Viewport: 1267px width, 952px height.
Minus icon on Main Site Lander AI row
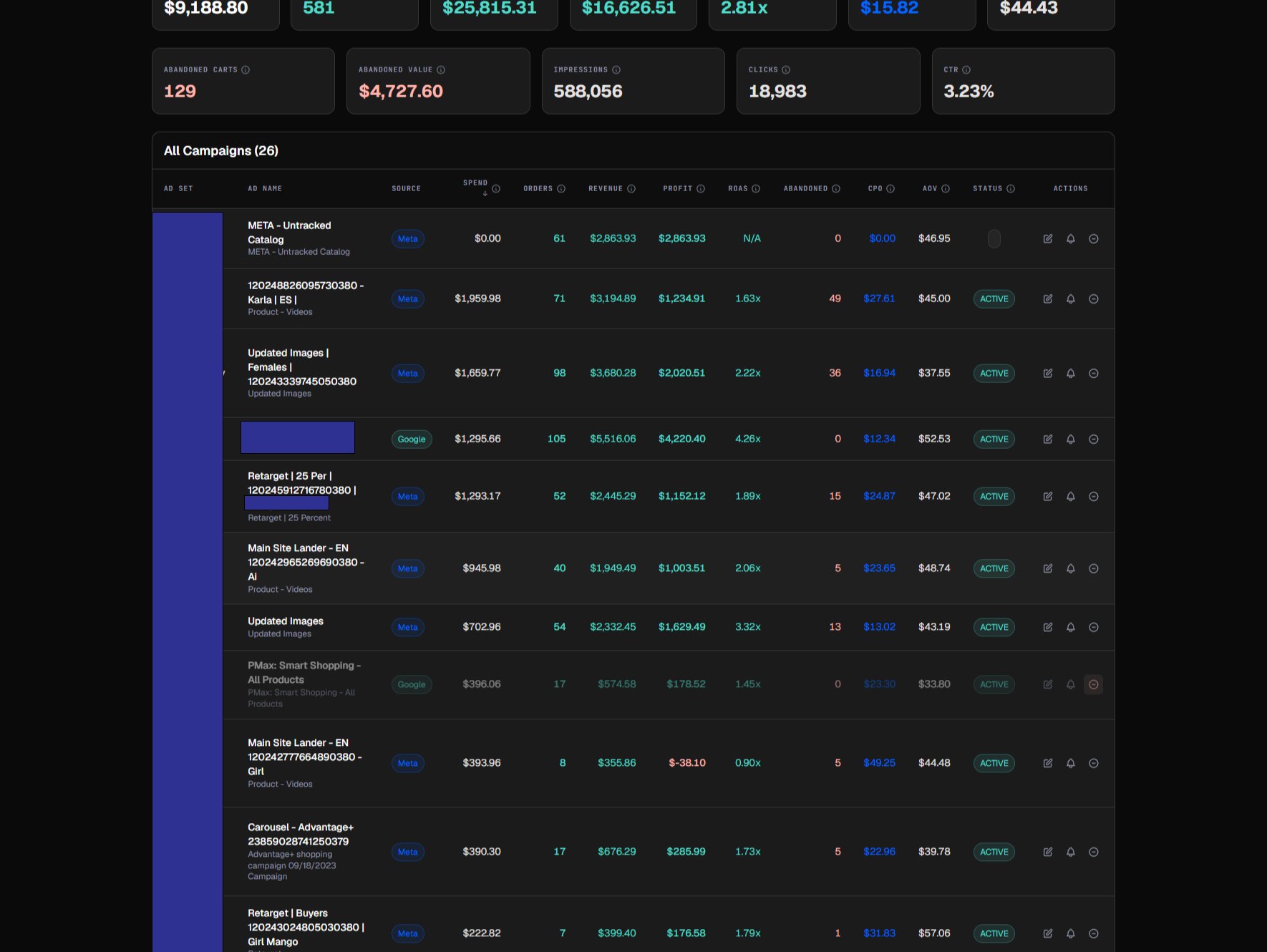click(x=1094, y=569)
